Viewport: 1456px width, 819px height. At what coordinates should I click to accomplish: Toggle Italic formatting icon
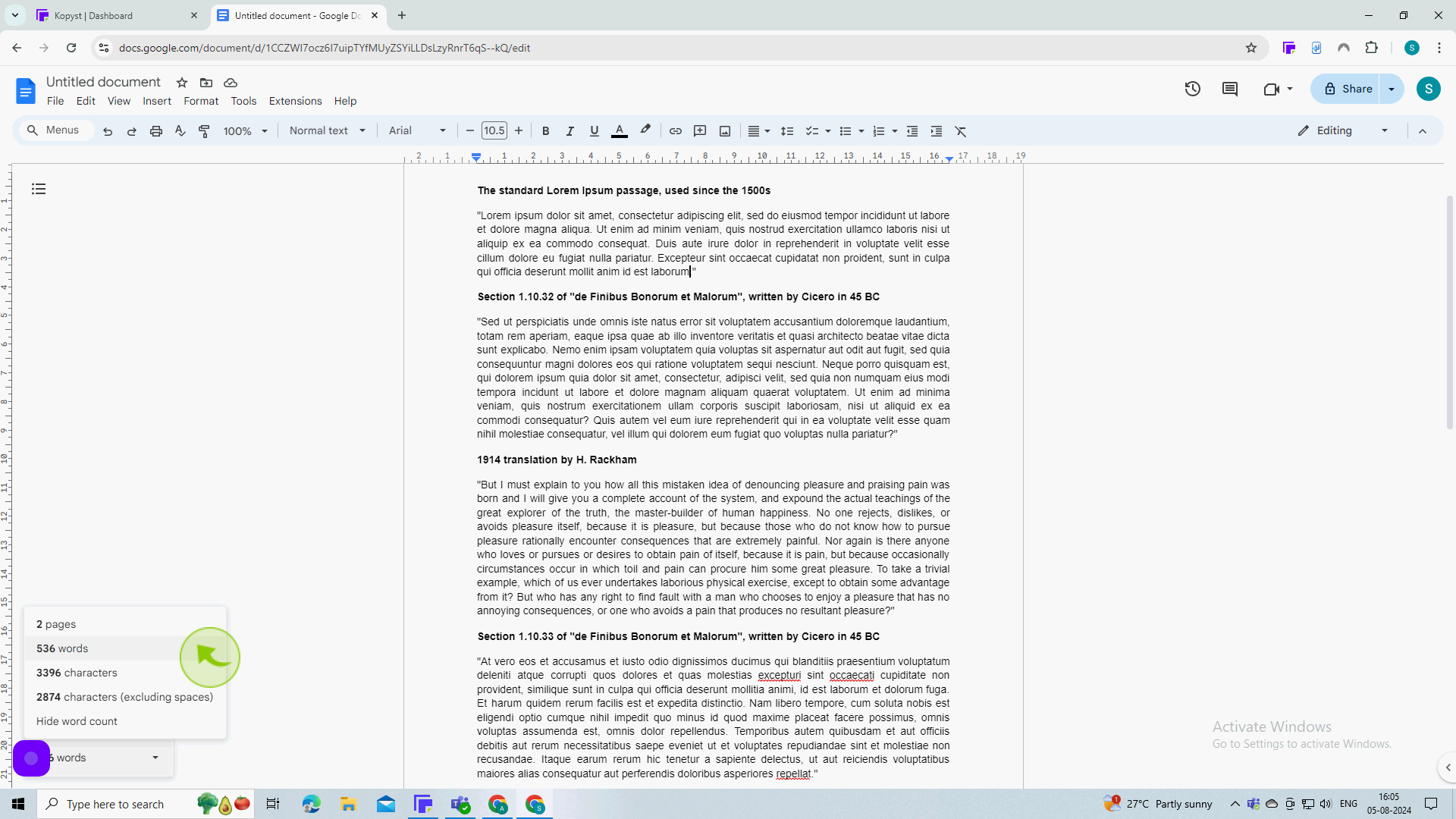[570, 131]
